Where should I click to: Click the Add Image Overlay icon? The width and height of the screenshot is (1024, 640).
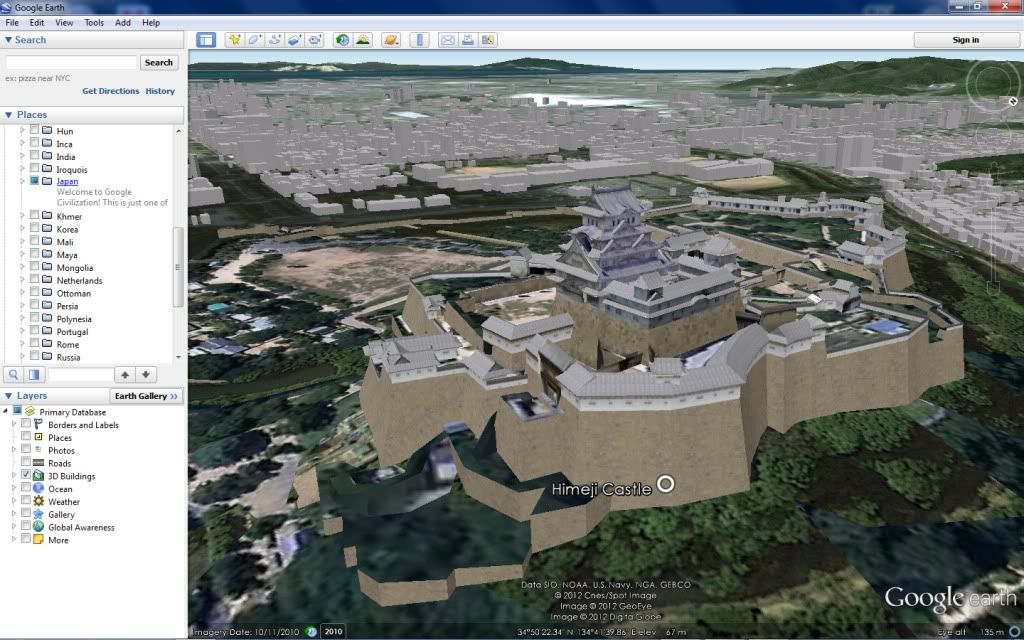295,40
